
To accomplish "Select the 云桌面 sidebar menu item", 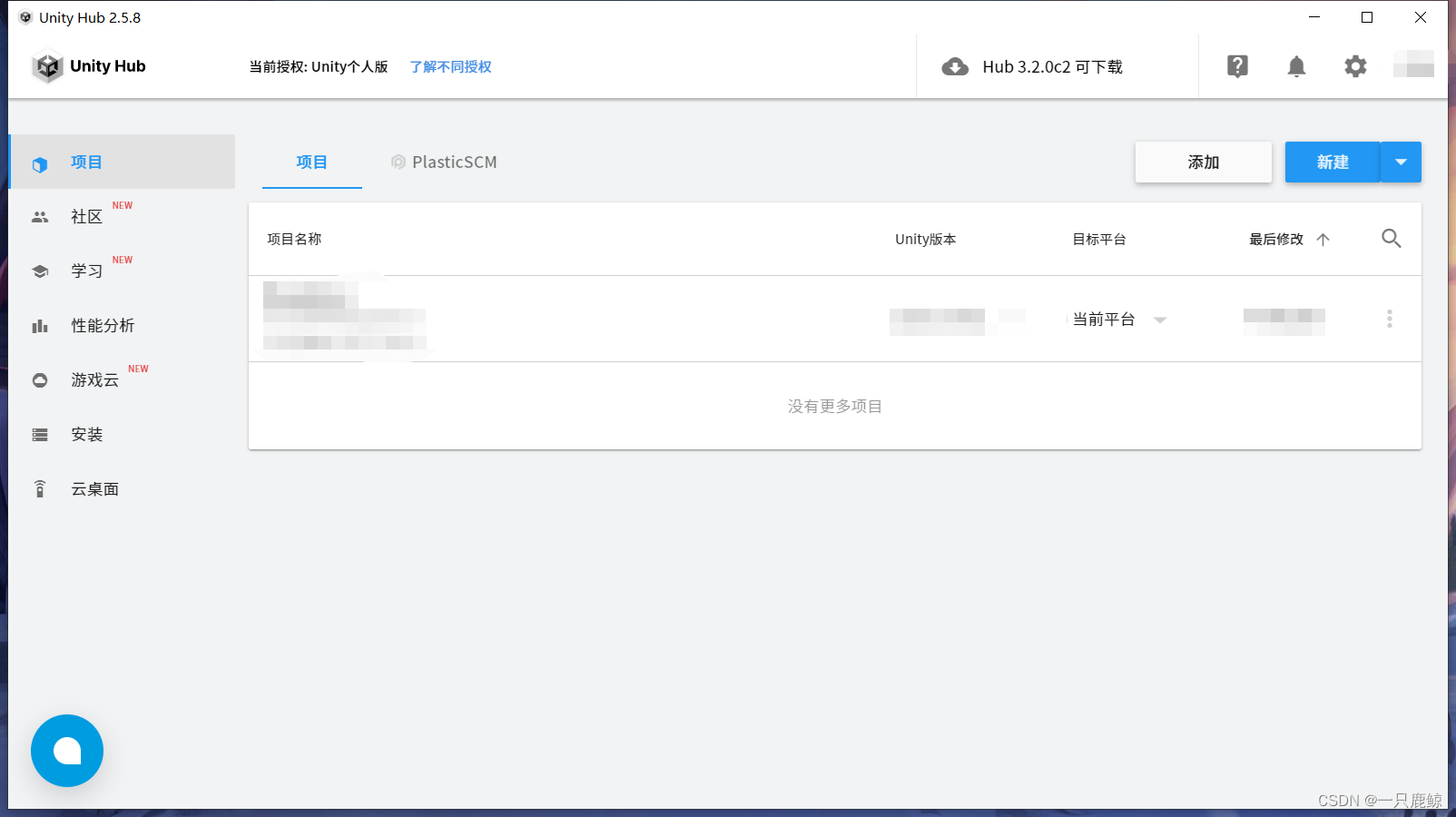I will [x=122, y=488].
